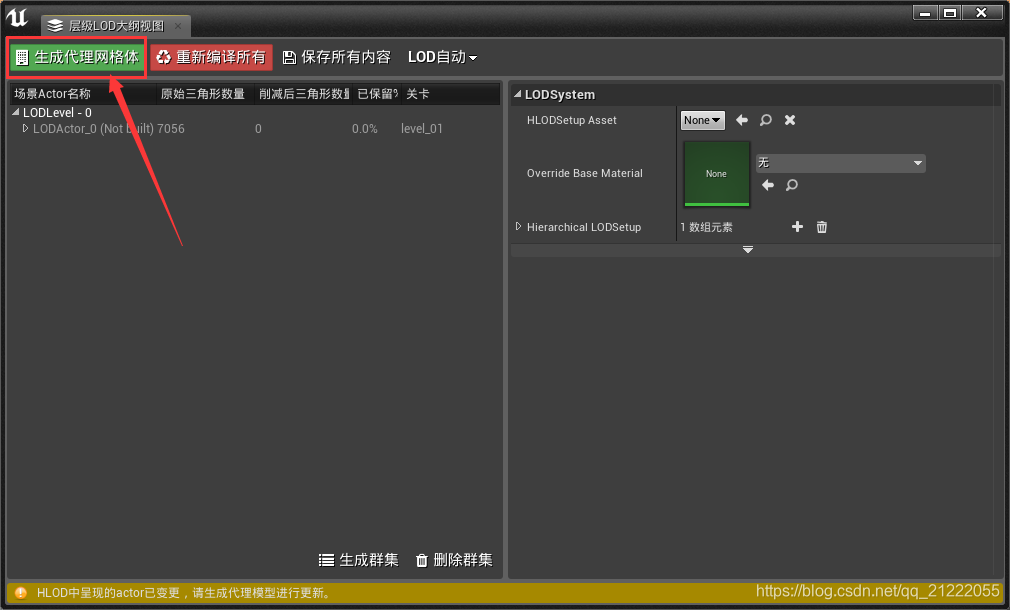Viewport: 1010px width, 610px height.
Task: Click the 删除群集 button
Action: tap(454, 560)
